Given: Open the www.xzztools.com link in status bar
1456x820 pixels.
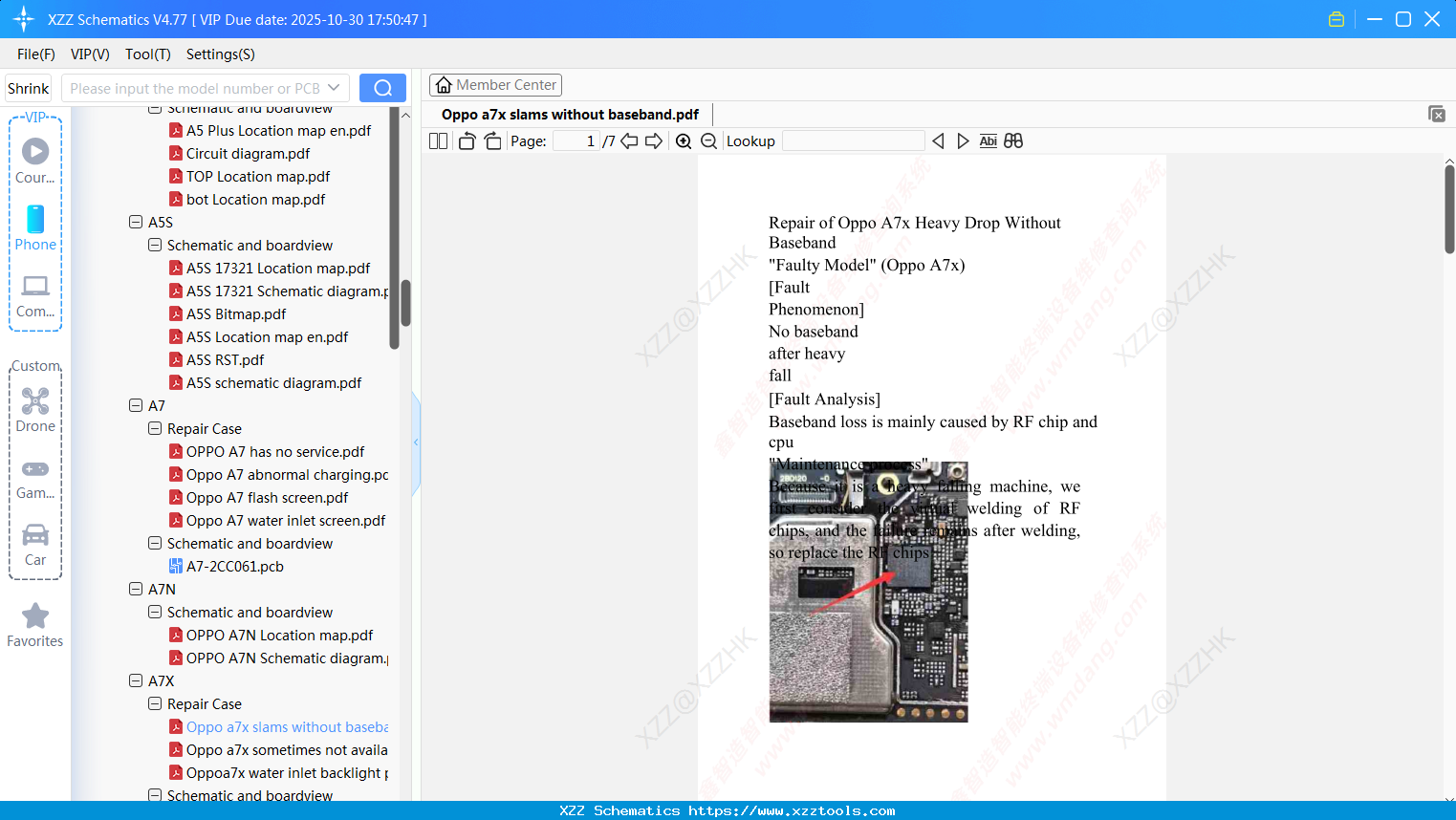Looking at the screenshot, I should coord(792,810).
